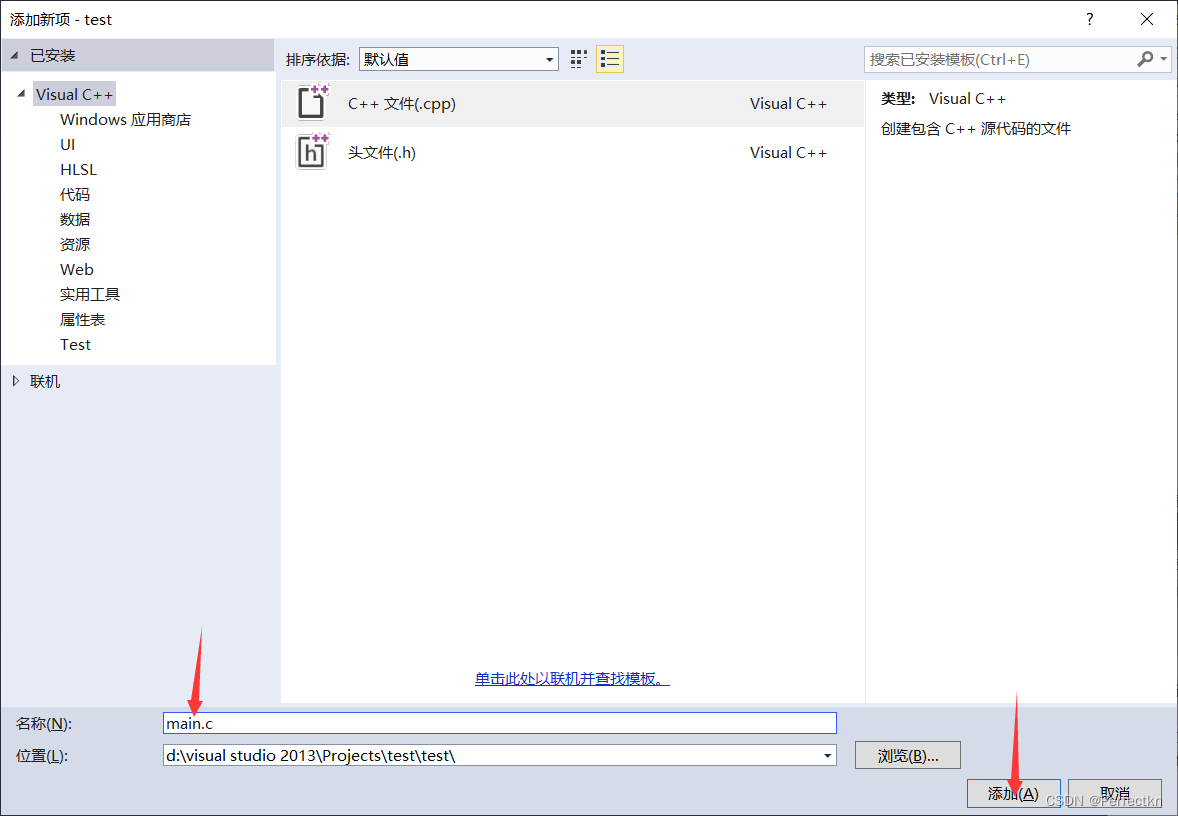Click the 浏览(B)... button
The width and height of the screenshot is (1178, 816).
click(907, 756)
